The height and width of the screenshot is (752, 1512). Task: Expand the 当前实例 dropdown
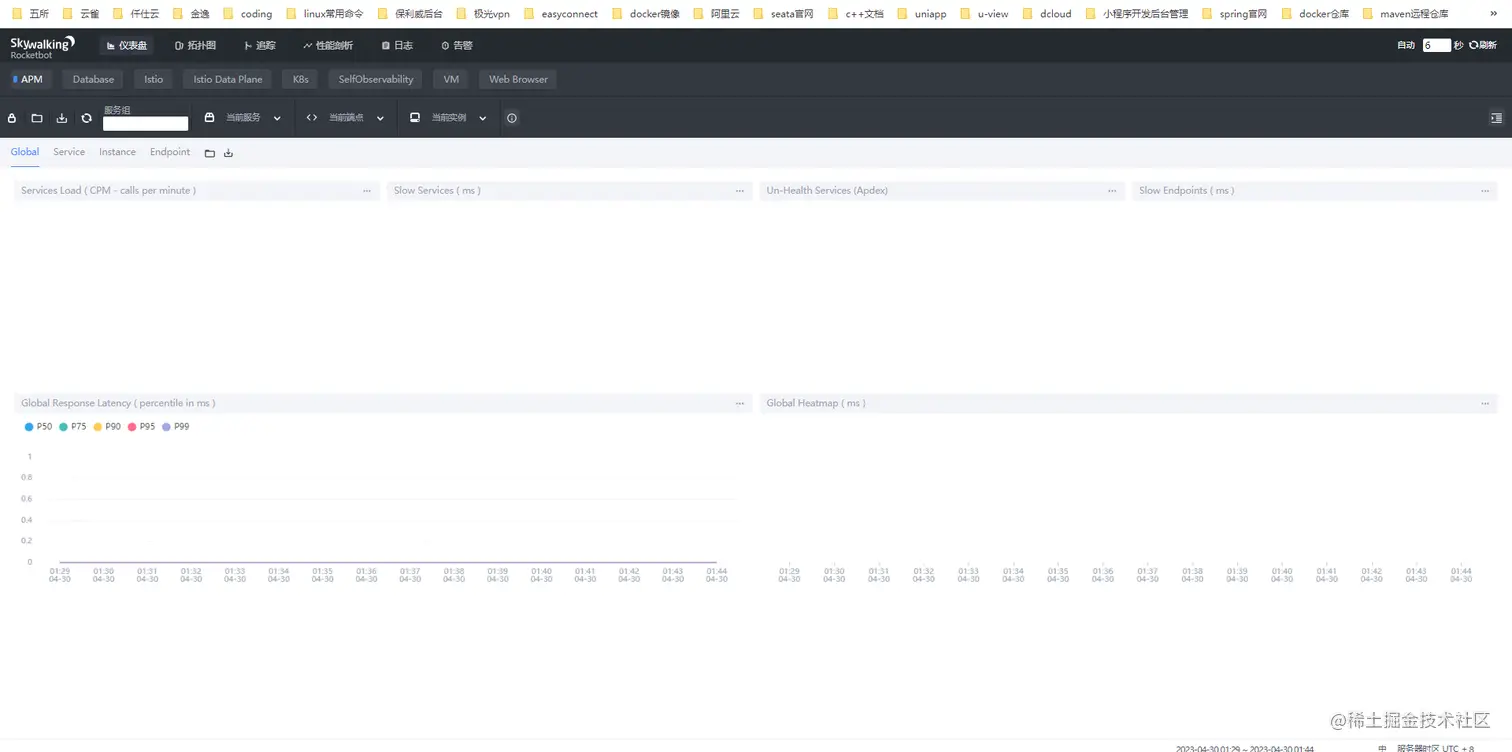448,118
